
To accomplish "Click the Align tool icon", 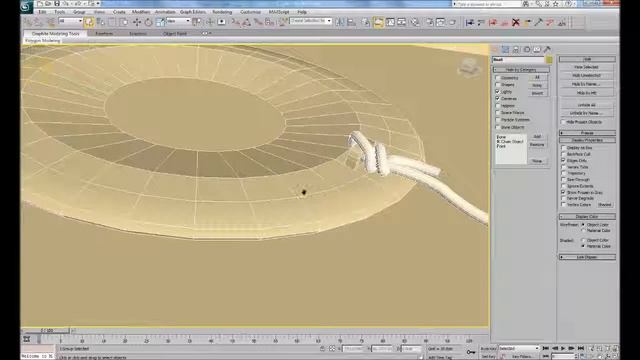I will (x=351, y=22).
